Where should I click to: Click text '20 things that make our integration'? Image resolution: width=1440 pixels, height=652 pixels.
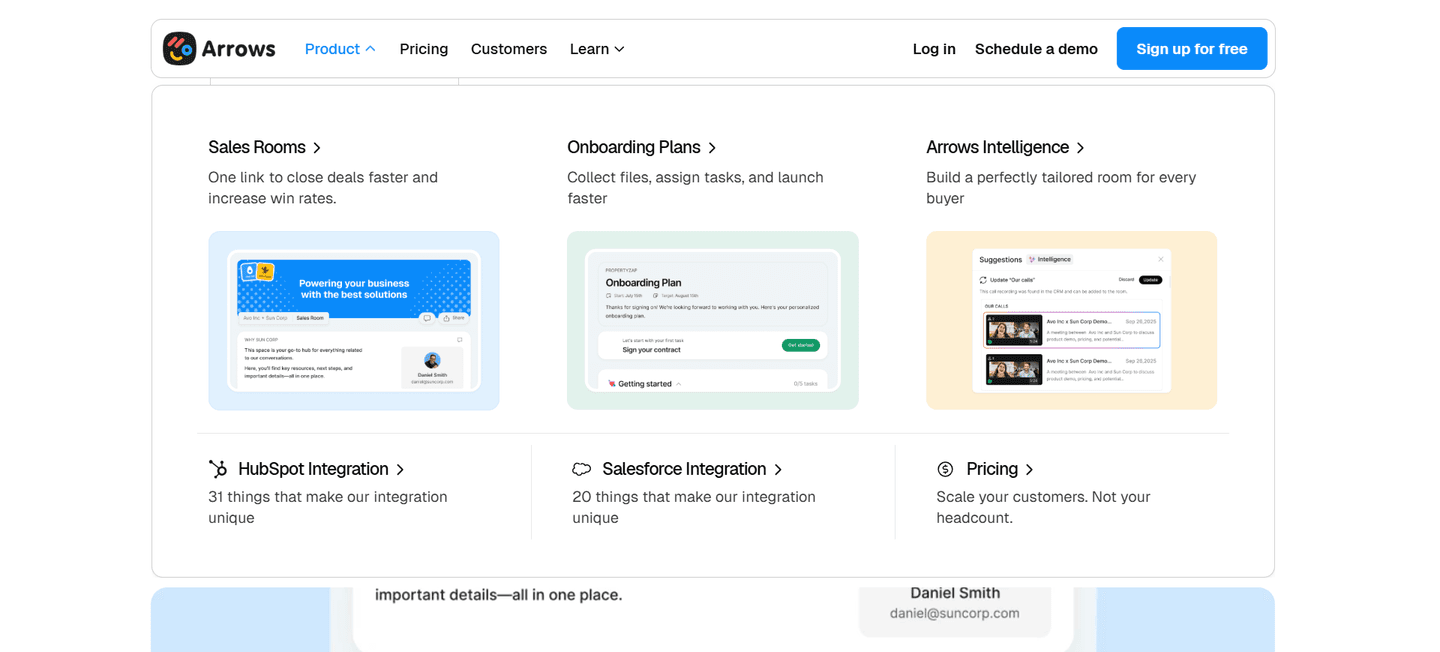[x=694, y=497]
